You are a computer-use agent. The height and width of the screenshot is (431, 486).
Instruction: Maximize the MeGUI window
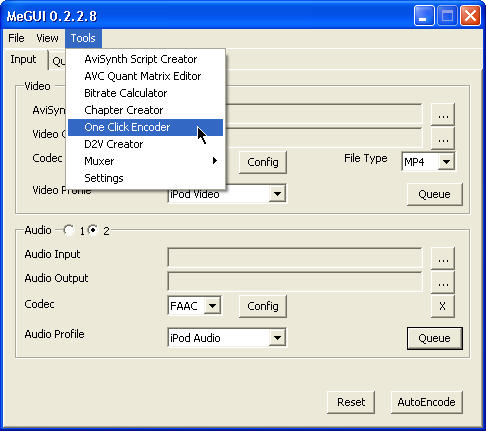pyautogui.click(x=447, y=16)
